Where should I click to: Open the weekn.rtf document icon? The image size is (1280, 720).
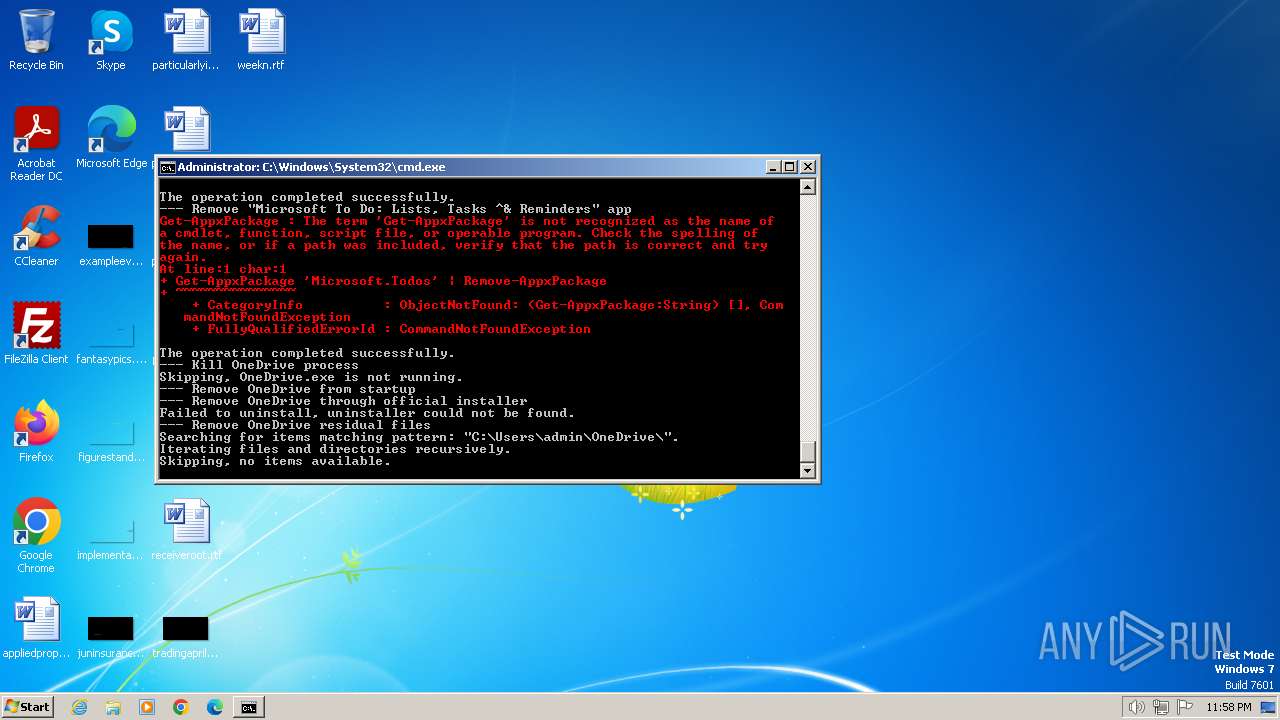click(x=261, y=40)
